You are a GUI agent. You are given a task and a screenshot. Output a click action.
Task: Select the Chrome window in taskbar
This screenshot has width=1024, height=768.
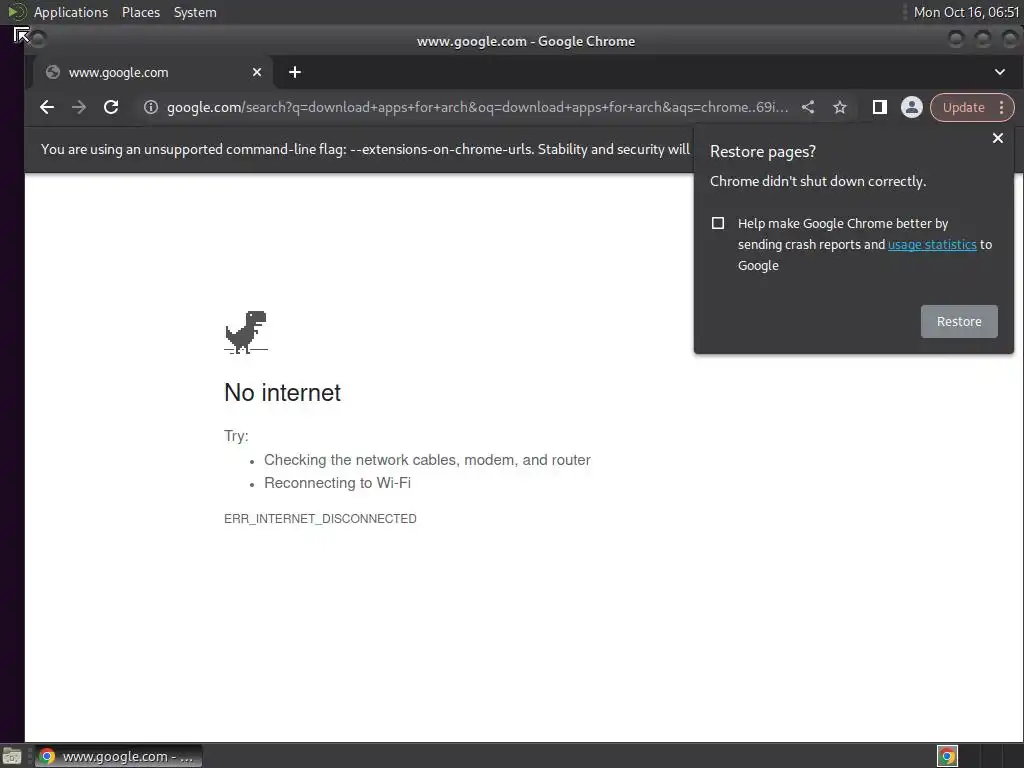tap(118, 756)
